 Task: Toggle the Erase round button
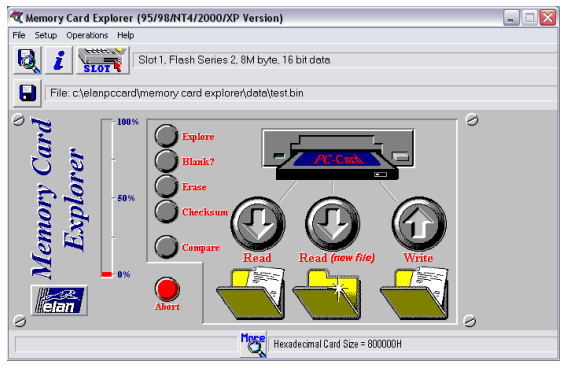pos(166,186)
